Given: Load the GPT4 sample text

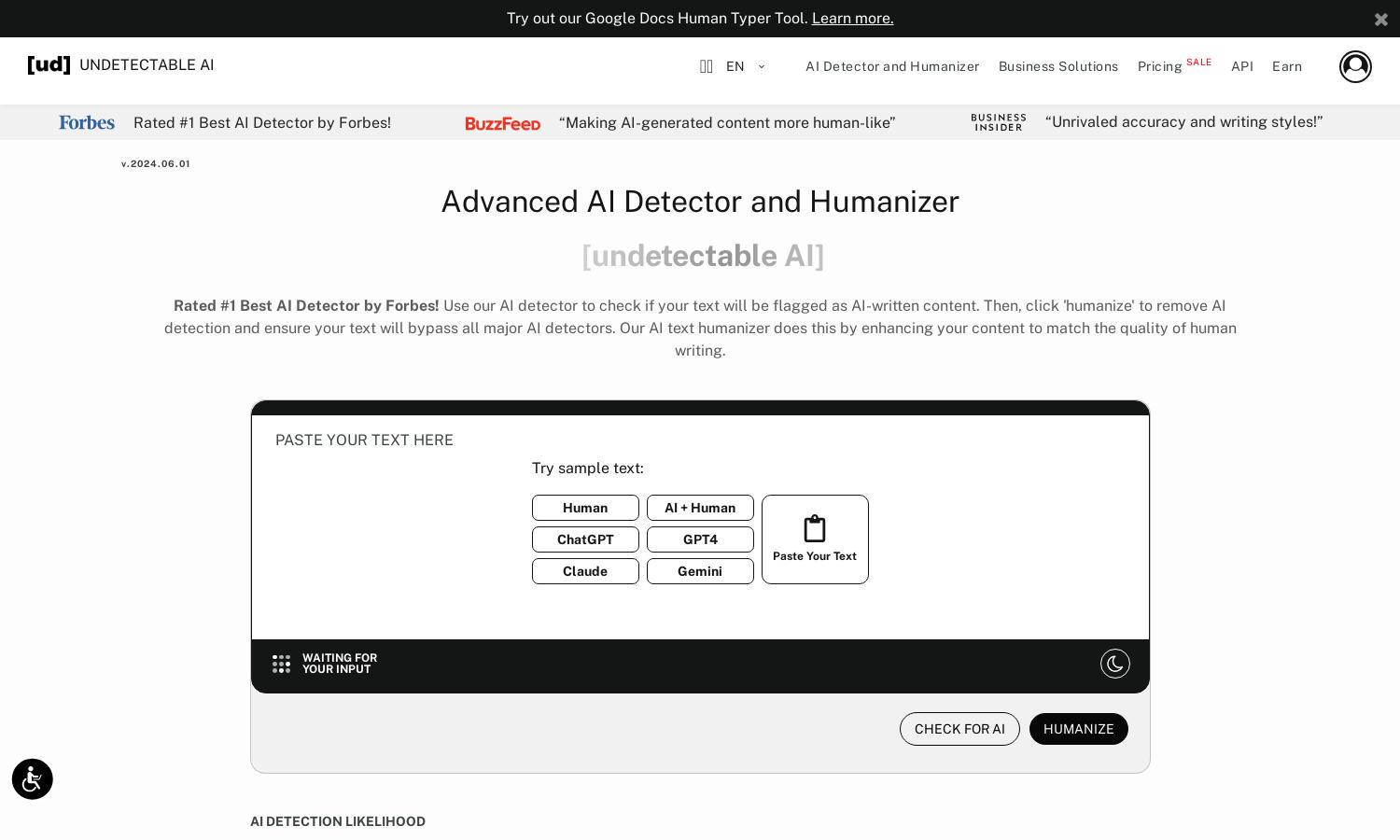Looking at the screenshot, I should click(700, 539).
